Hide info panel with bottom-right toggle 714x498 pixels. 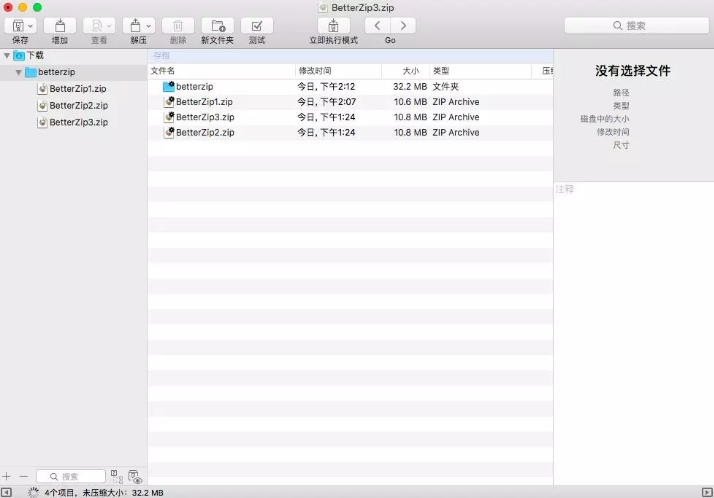click(x=707, y=493)
